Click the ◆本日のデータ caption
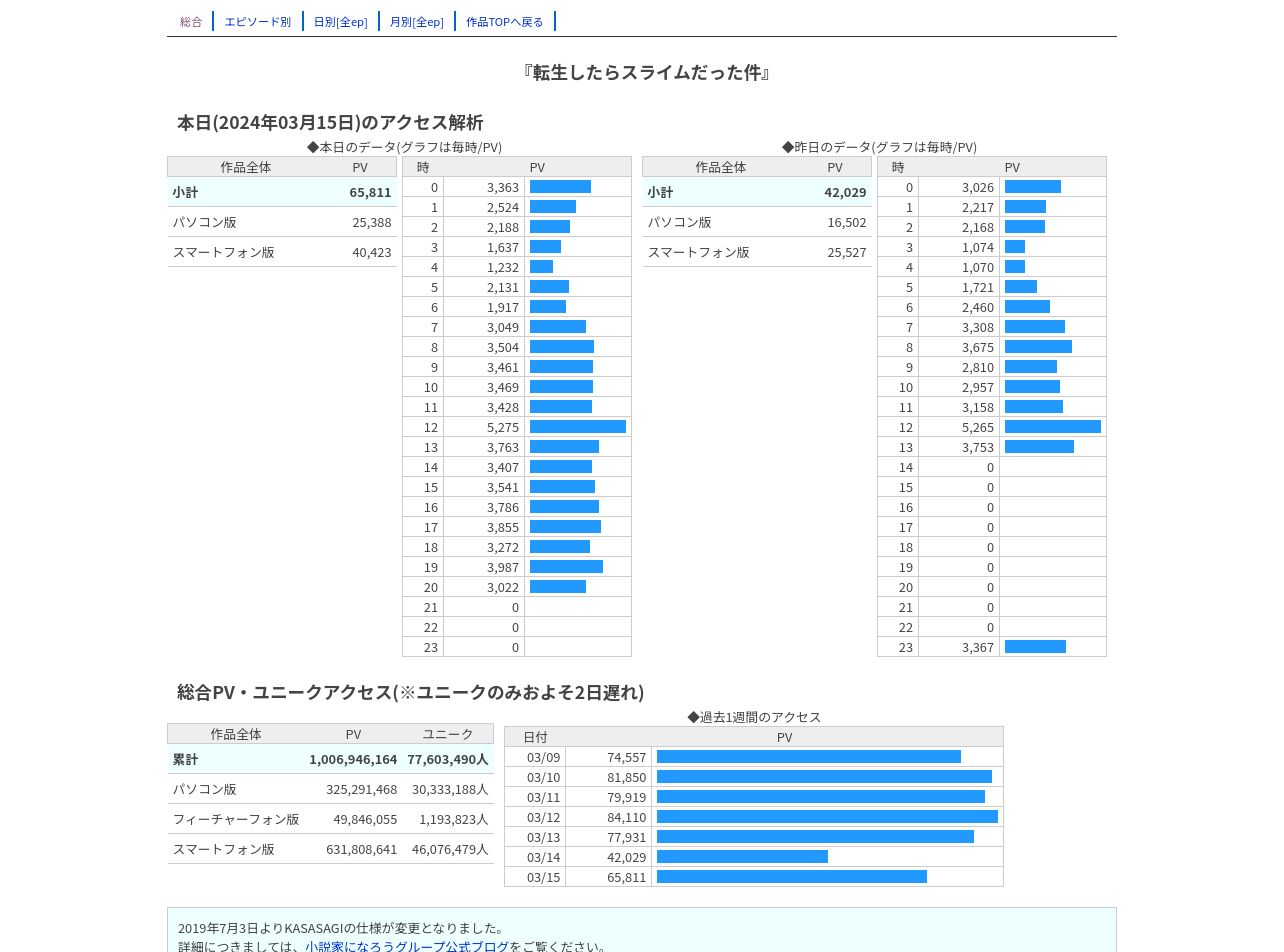This screenshot has width=1284, height=952. [404, 147]
